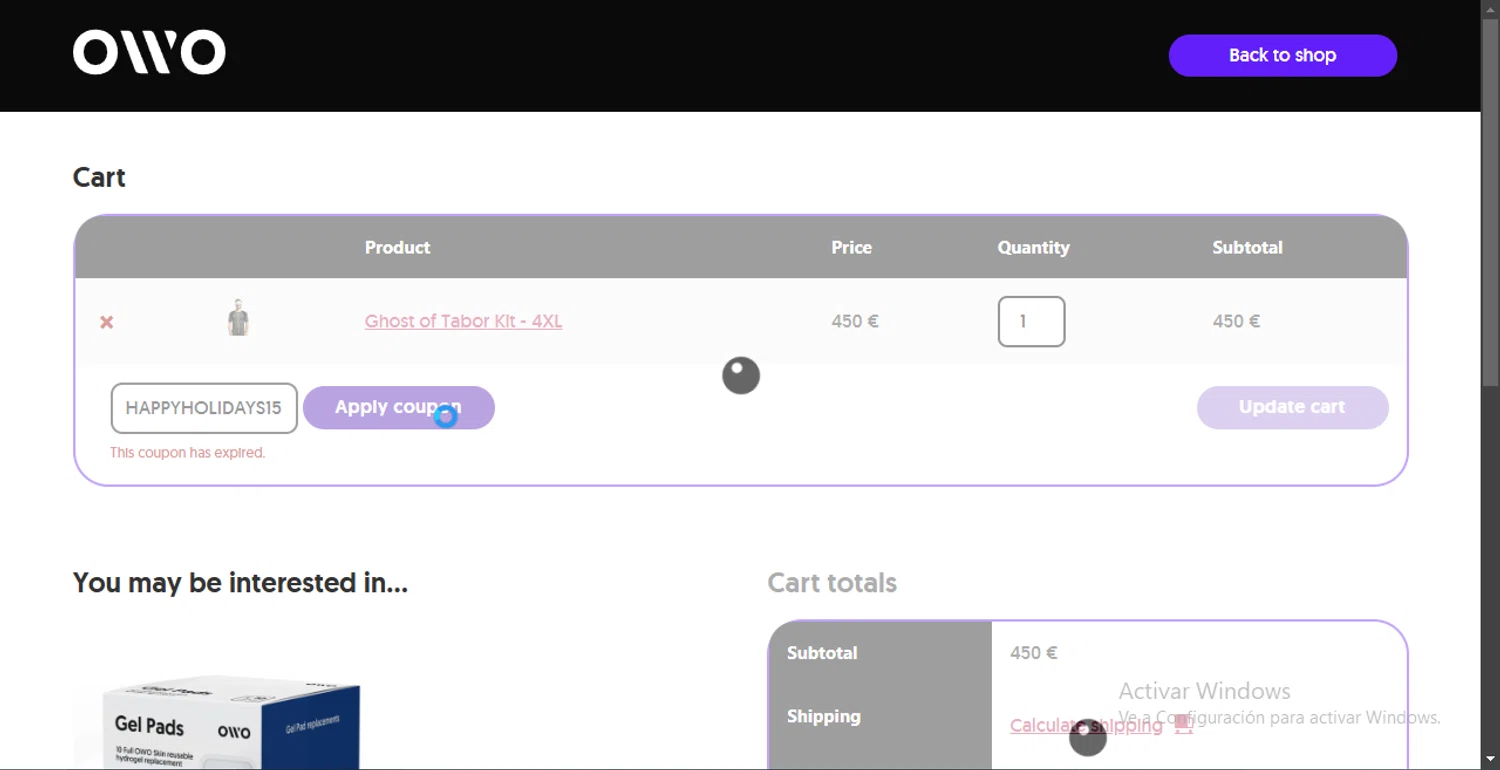The height and width of the screenshot is (770, 1500).
Task: Go back to shop
Action: tap(1283, 55)
